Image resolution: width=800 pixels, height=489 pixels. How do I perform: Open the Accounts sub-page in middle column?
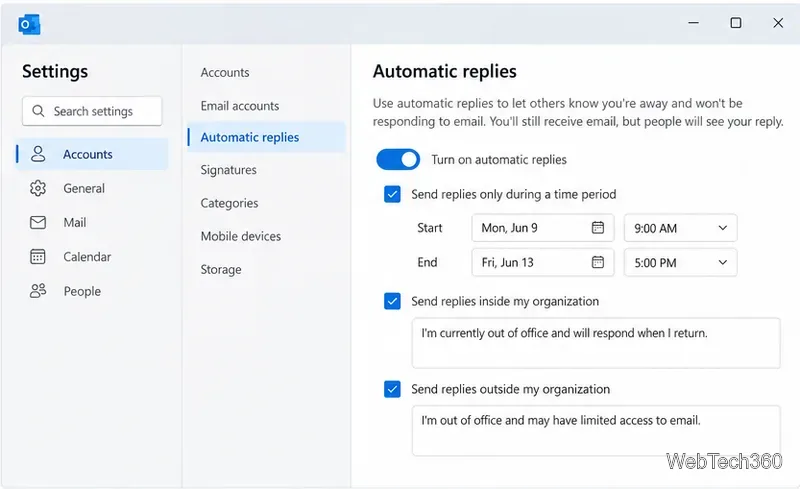pos(225,72)
